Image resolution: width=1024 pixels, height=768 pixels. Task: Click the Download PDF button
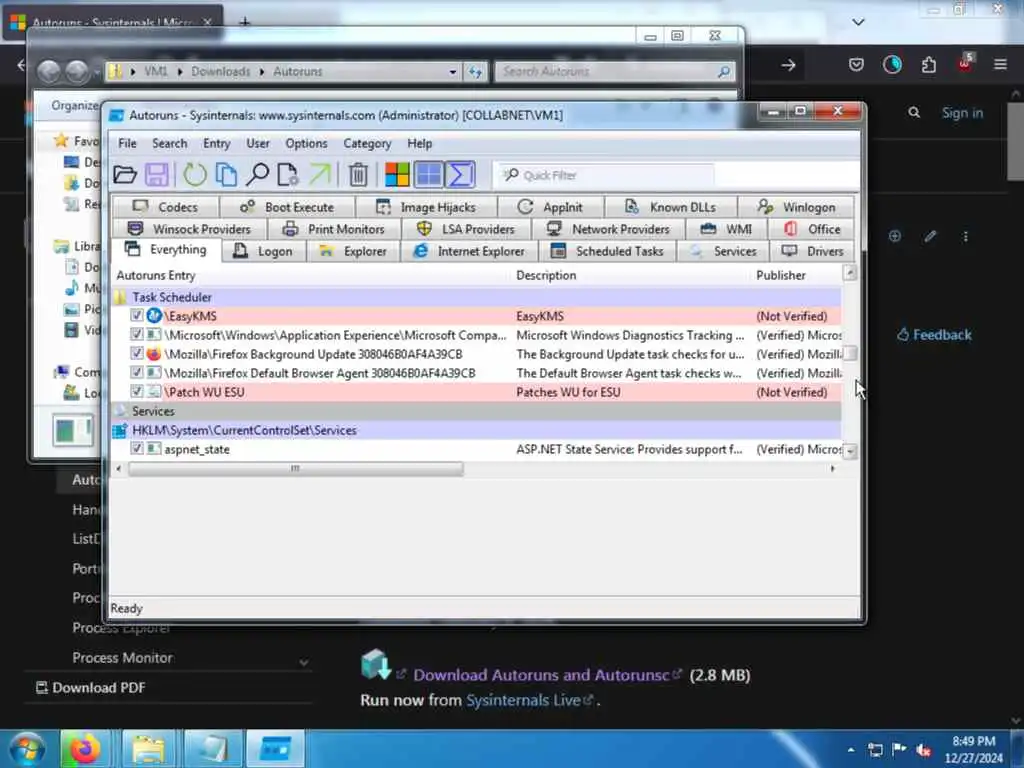pyautogui.click(x=91, y=687)
